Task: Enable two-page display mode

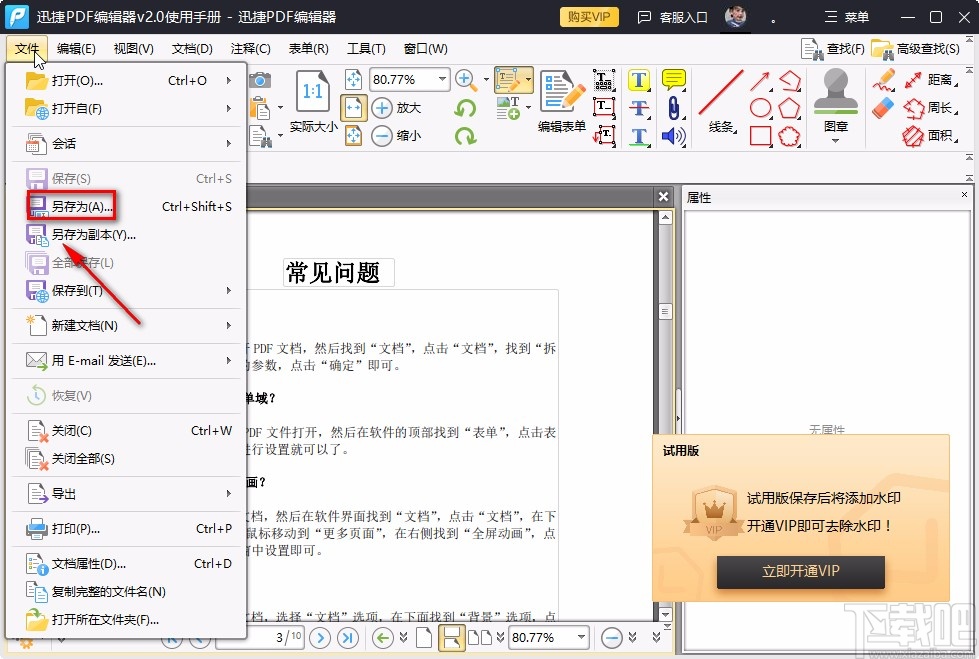Action: click(478, 637)
